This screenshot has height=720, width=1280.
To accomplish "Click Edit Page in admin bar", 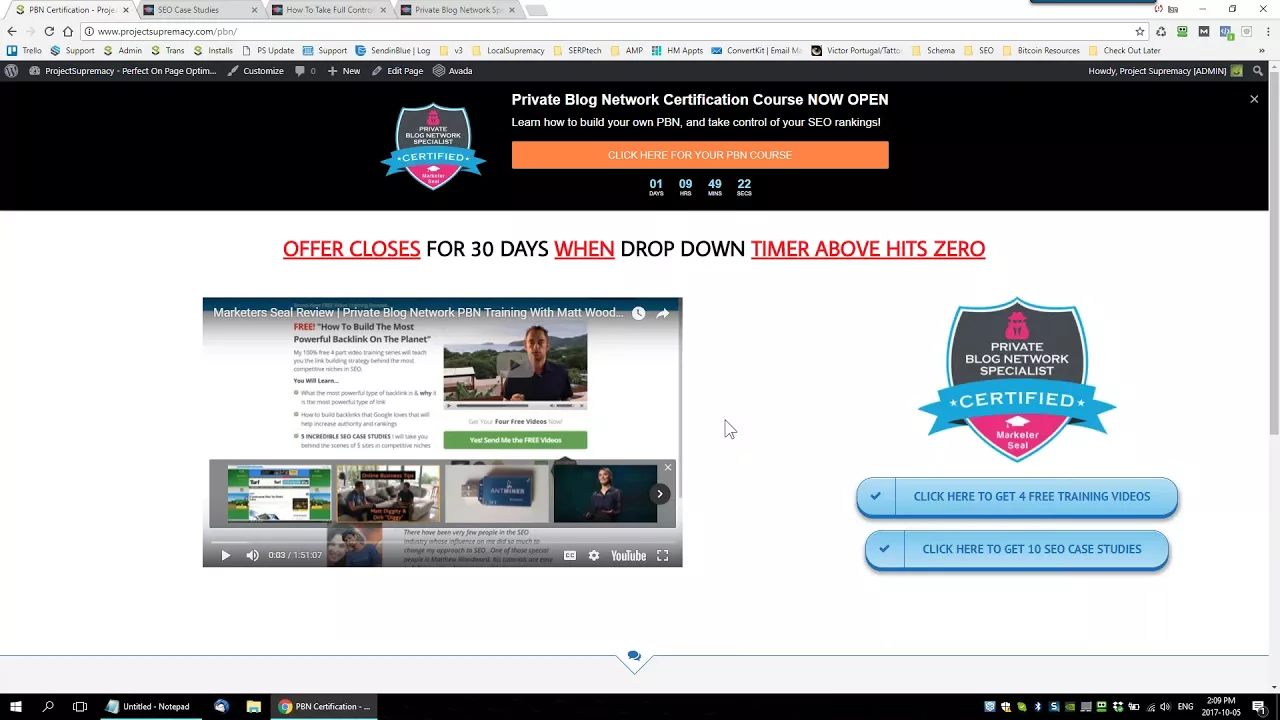I will coord(397,71).
